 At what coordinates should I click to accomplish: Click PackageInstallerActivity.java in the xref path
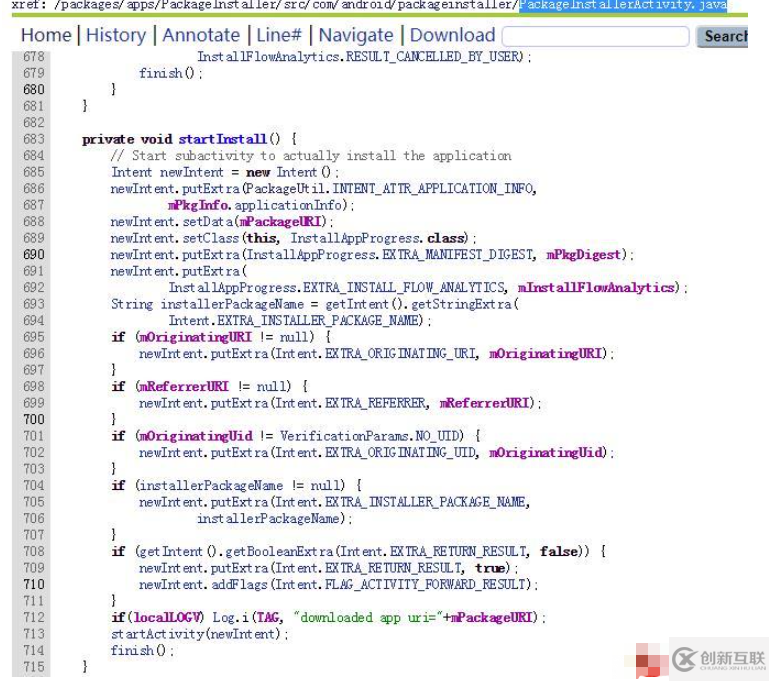[623, 5]
